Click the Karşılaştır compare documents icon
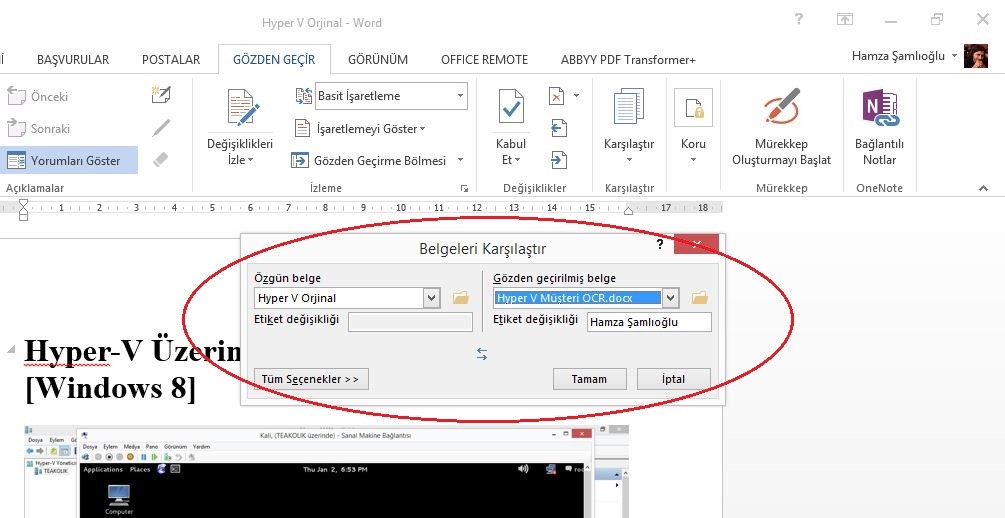 click(x=629, y=107)
